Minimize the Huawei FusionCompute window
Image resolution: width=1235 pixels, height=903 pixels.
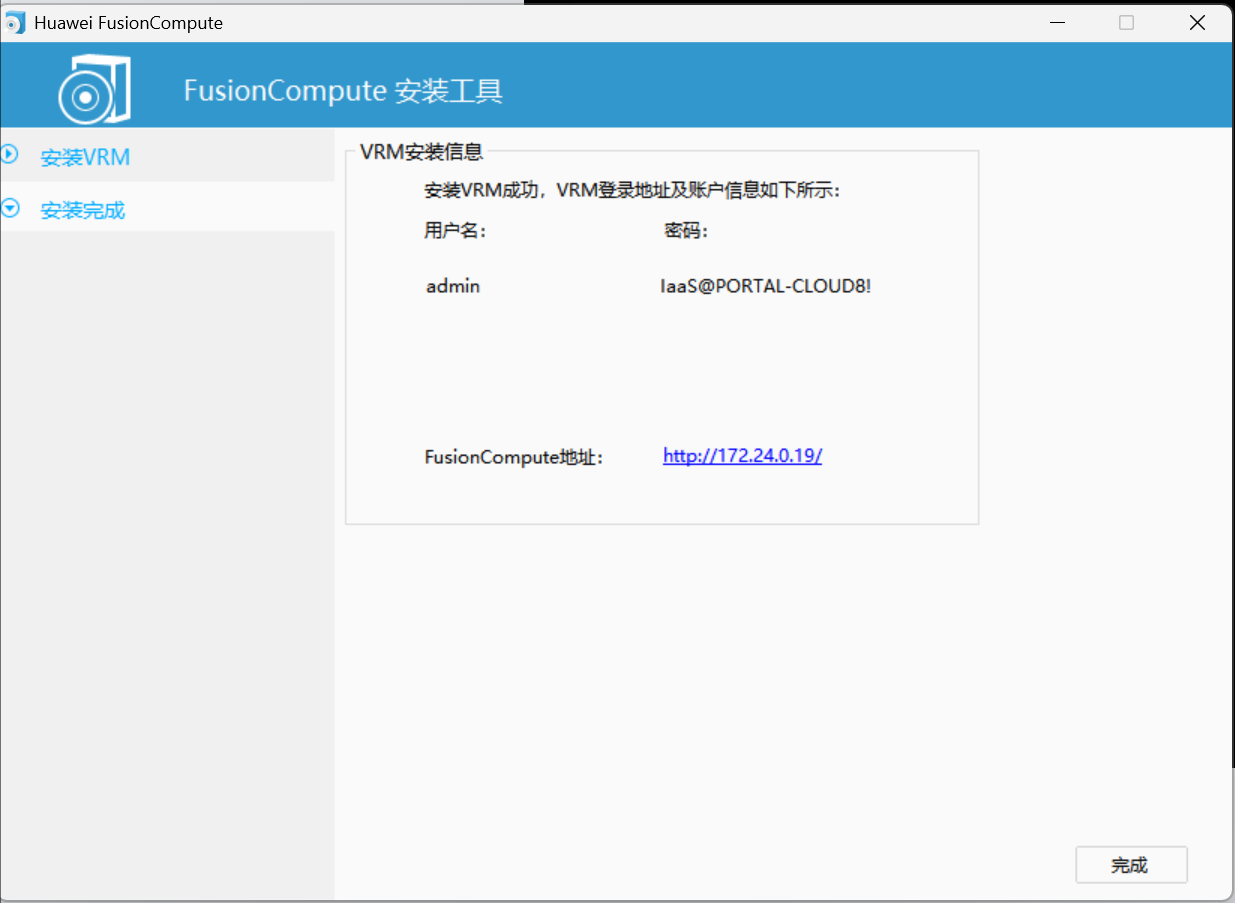point(1058,22)
